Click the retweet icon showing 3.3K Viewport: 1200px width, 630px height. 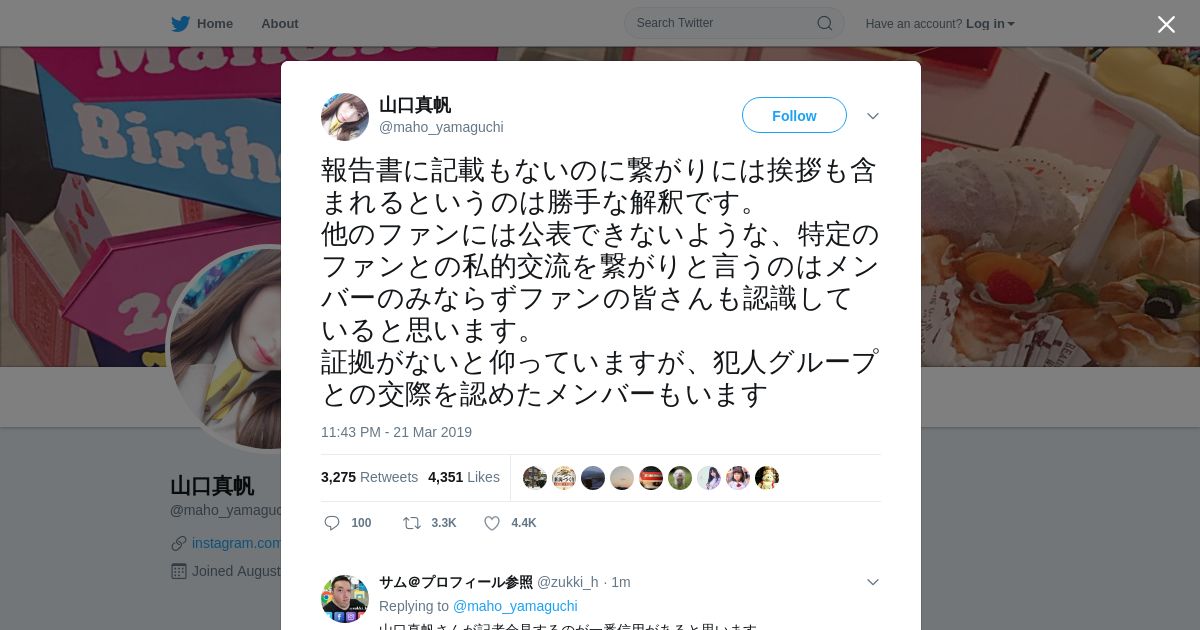(411, 523)
